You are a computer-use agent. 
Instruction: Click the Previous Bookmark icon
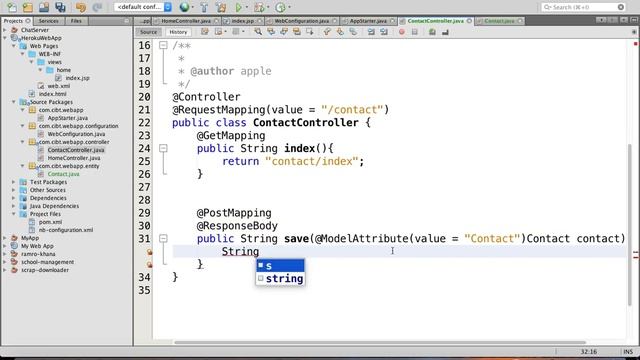[327, 32]
